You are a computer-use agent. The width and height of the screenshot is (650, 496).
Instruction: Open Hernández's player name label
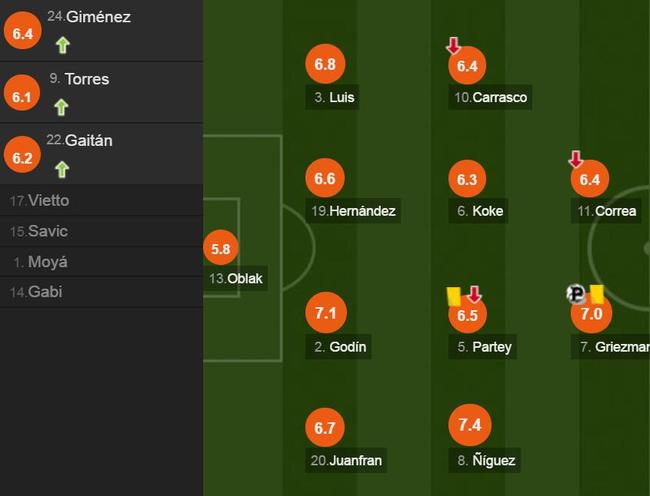(x=353, y=211)
